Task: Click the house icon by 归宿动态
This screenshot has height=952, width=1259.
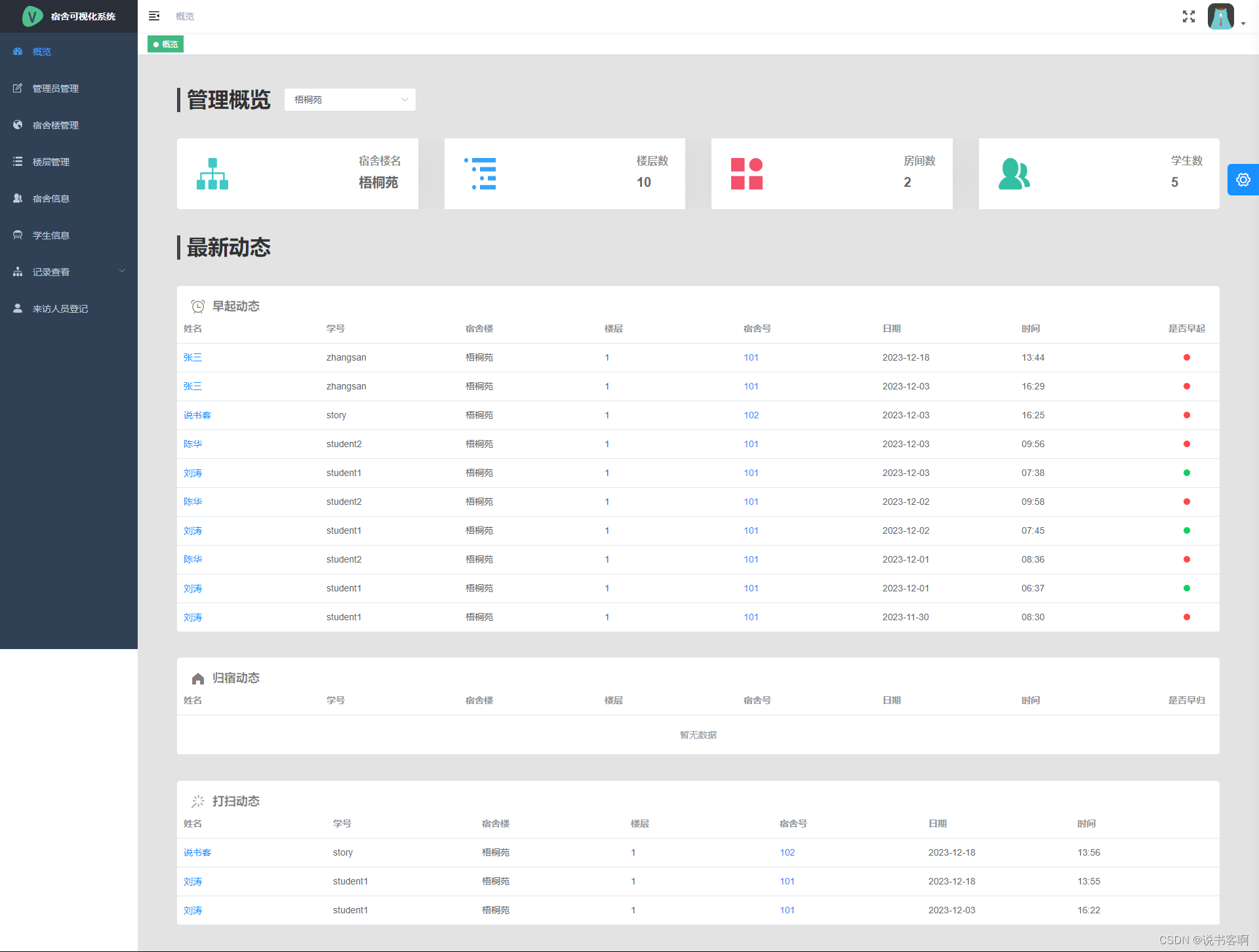Action: click(197, 678)
